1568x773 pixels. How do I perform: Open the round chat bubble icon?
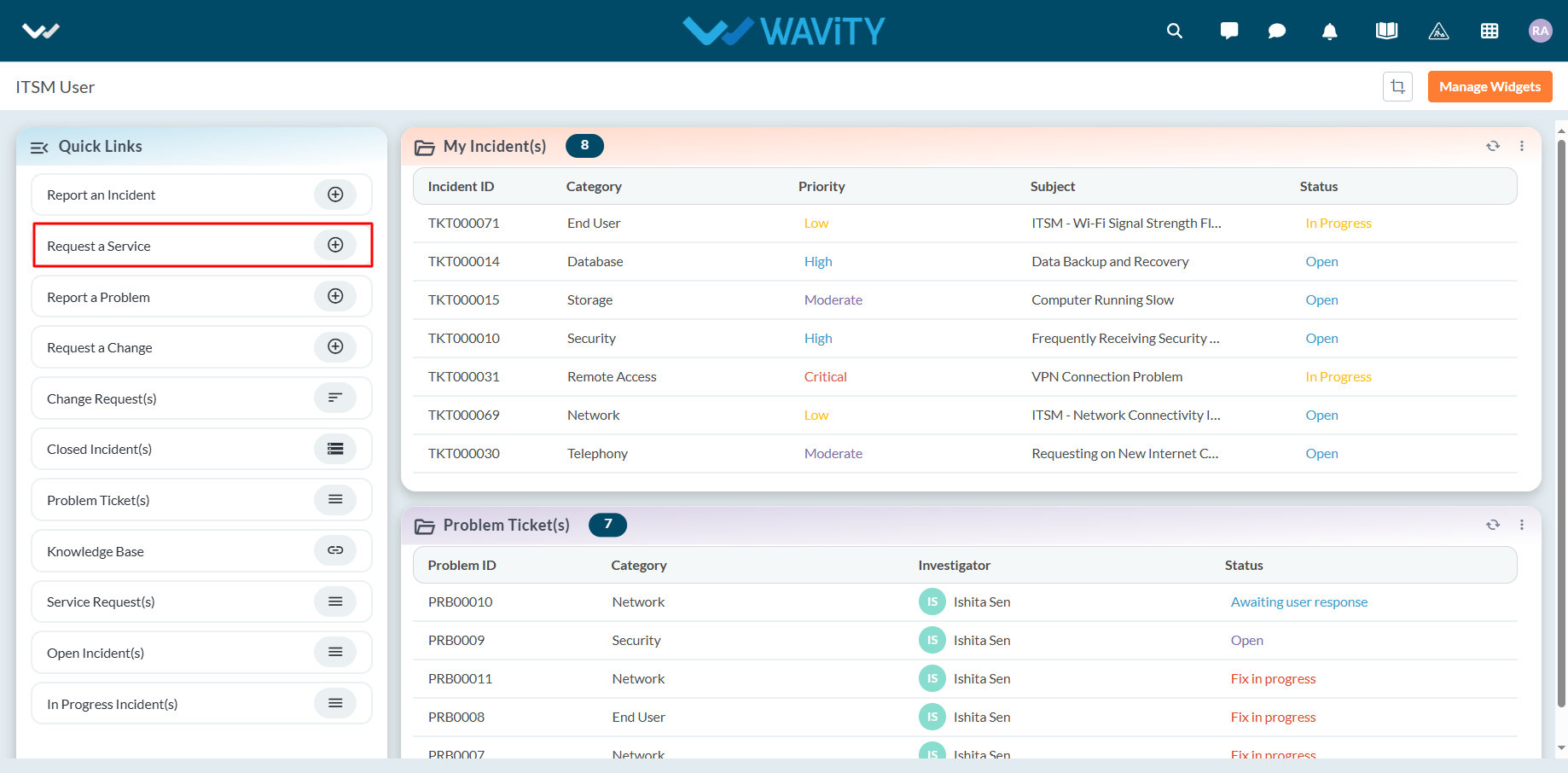[1277, 31]
